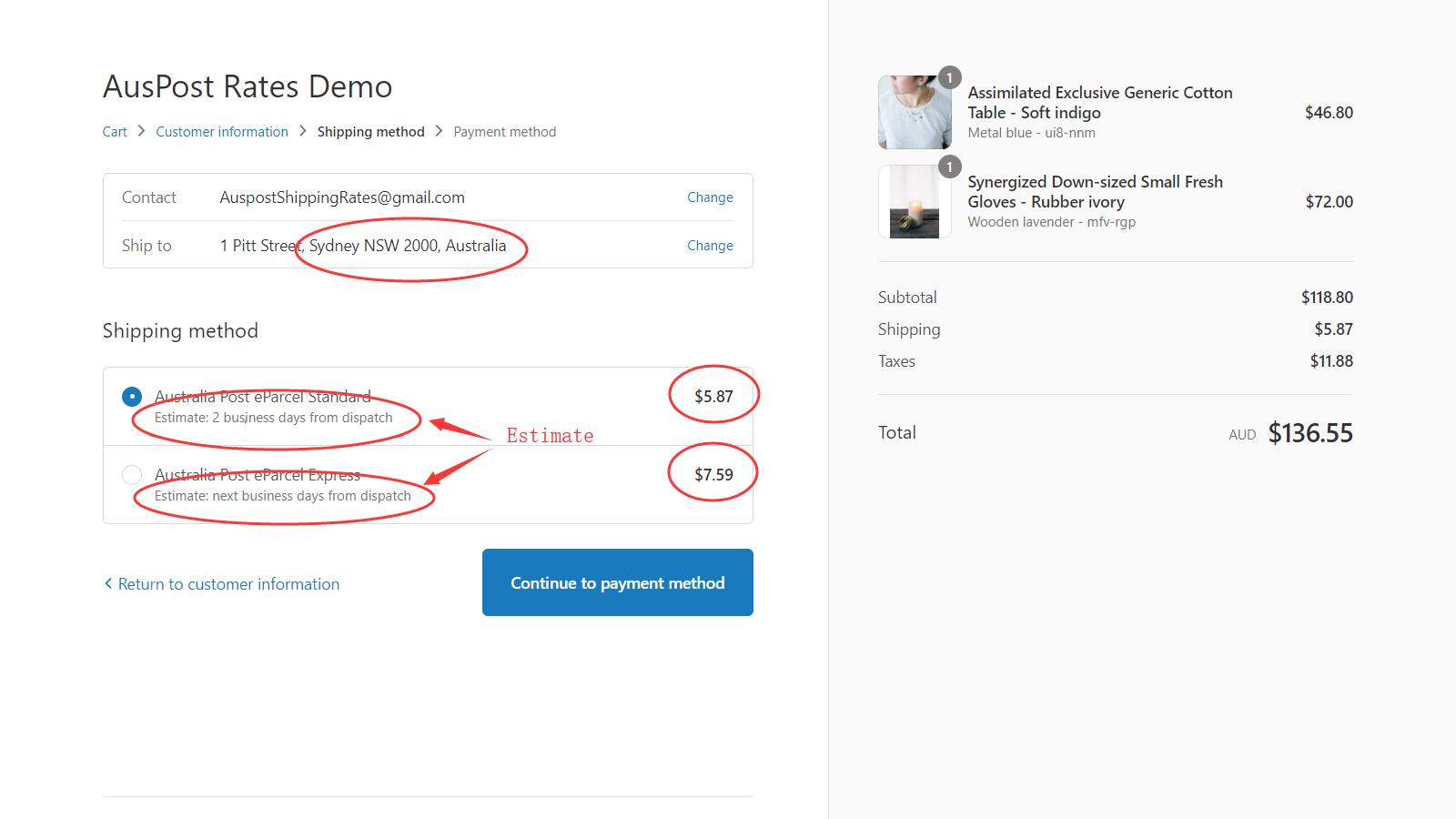Click the $46.80 item price
Screen dimensions: 1456x819
click(x=1329, y=113)
